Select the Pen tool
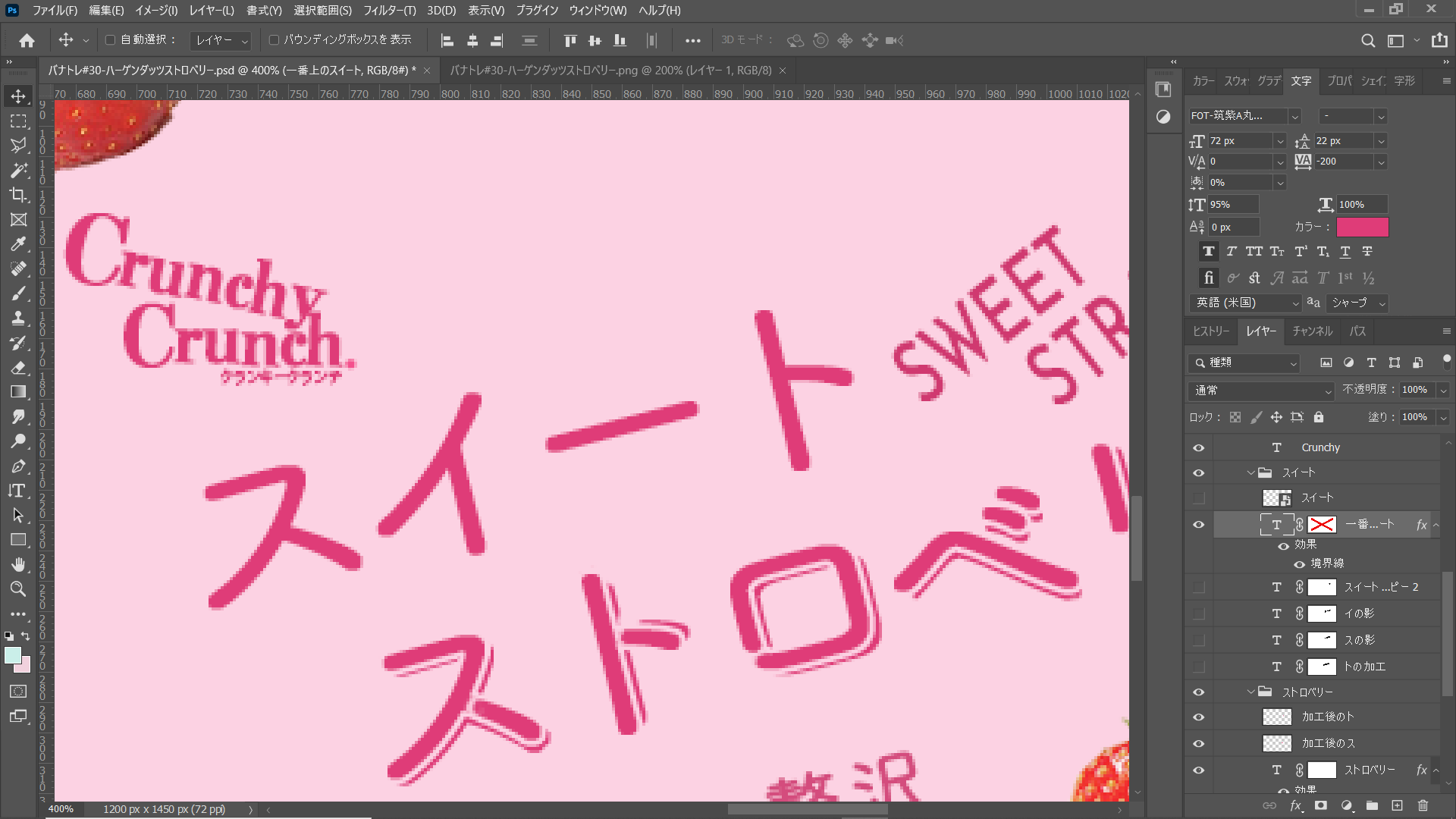The height and width of the screenshot is (819, 1456). pyautogui.click(x=18, y=466)
